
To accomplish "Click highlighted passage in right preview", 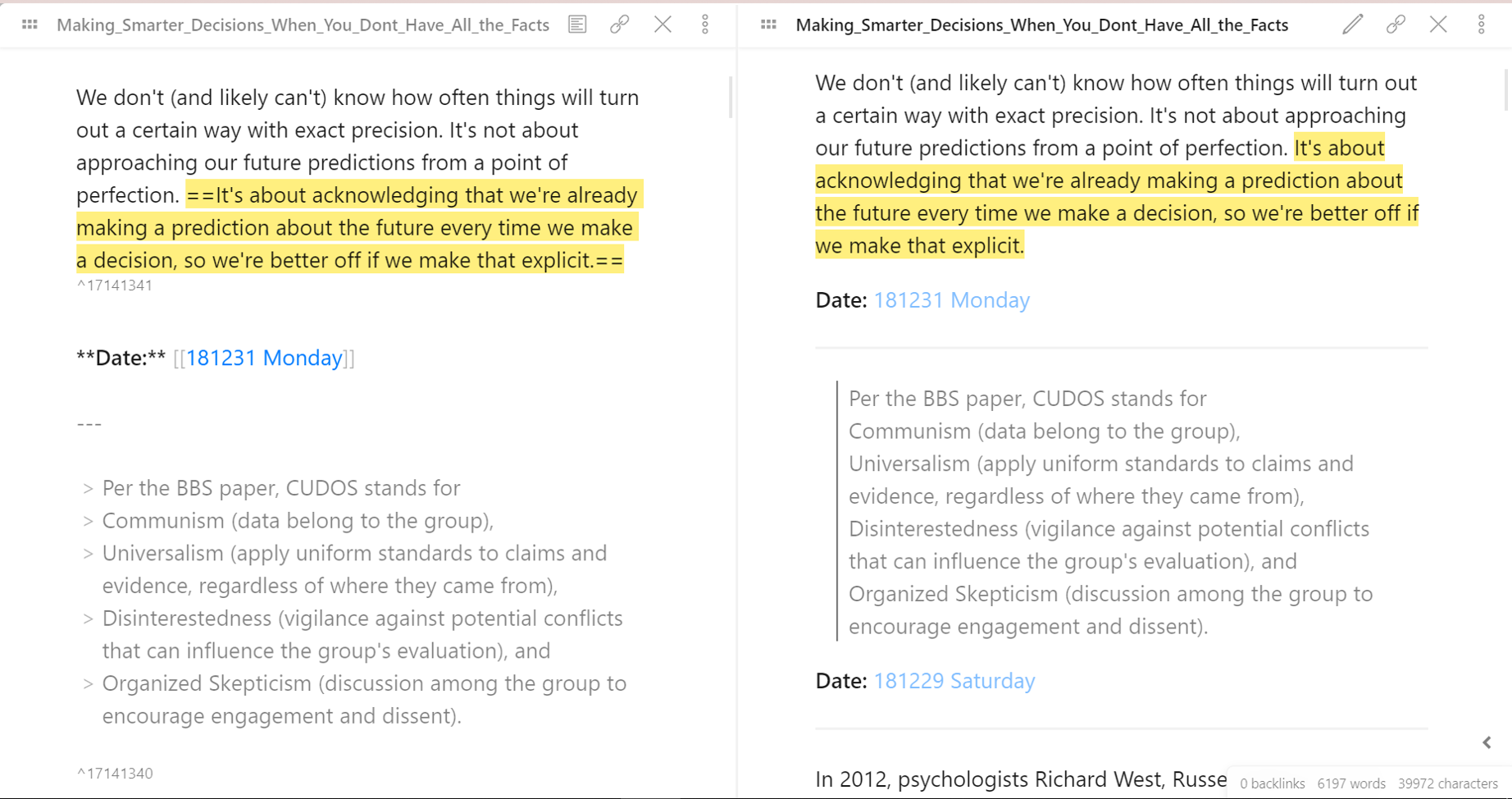I will coord(1117,197).
